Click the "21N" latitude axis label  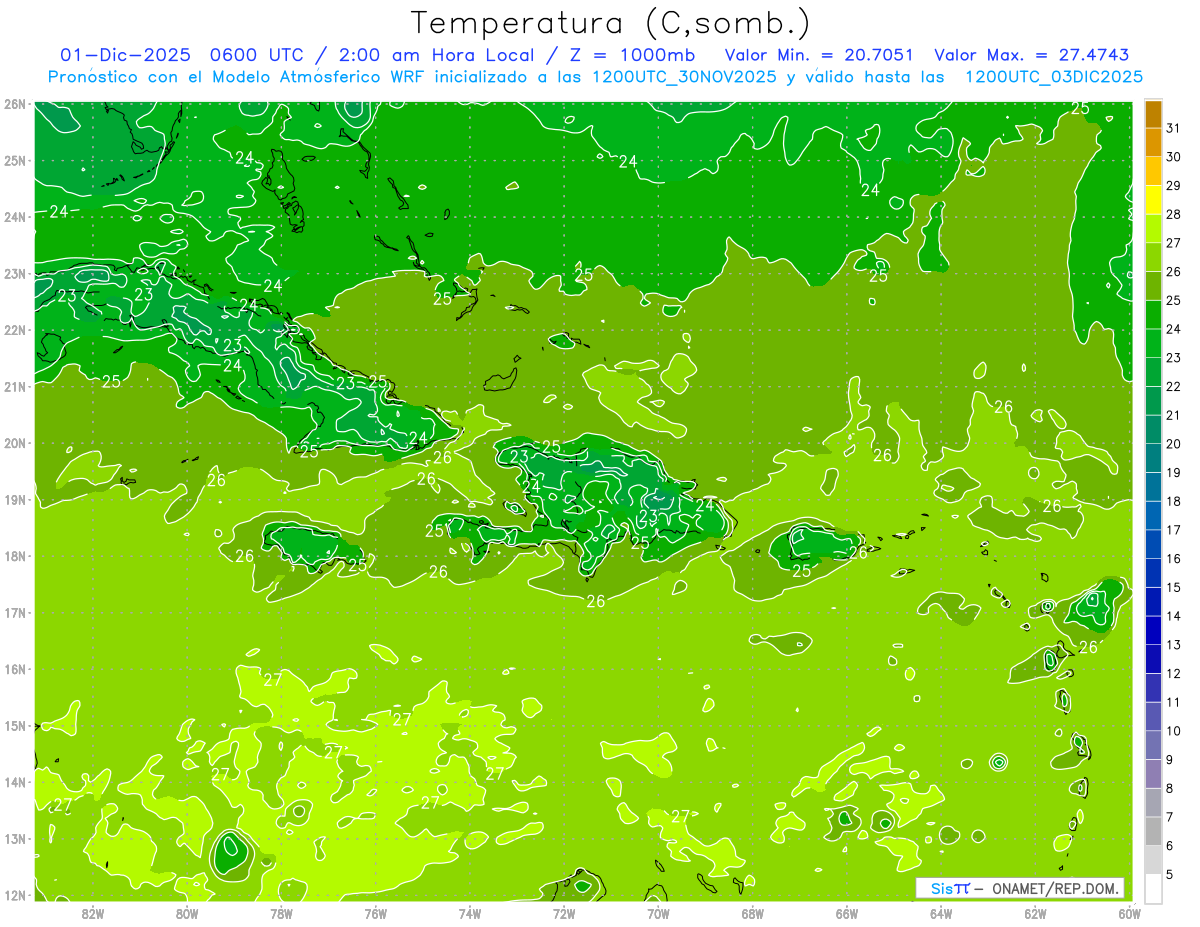[14, 387]
